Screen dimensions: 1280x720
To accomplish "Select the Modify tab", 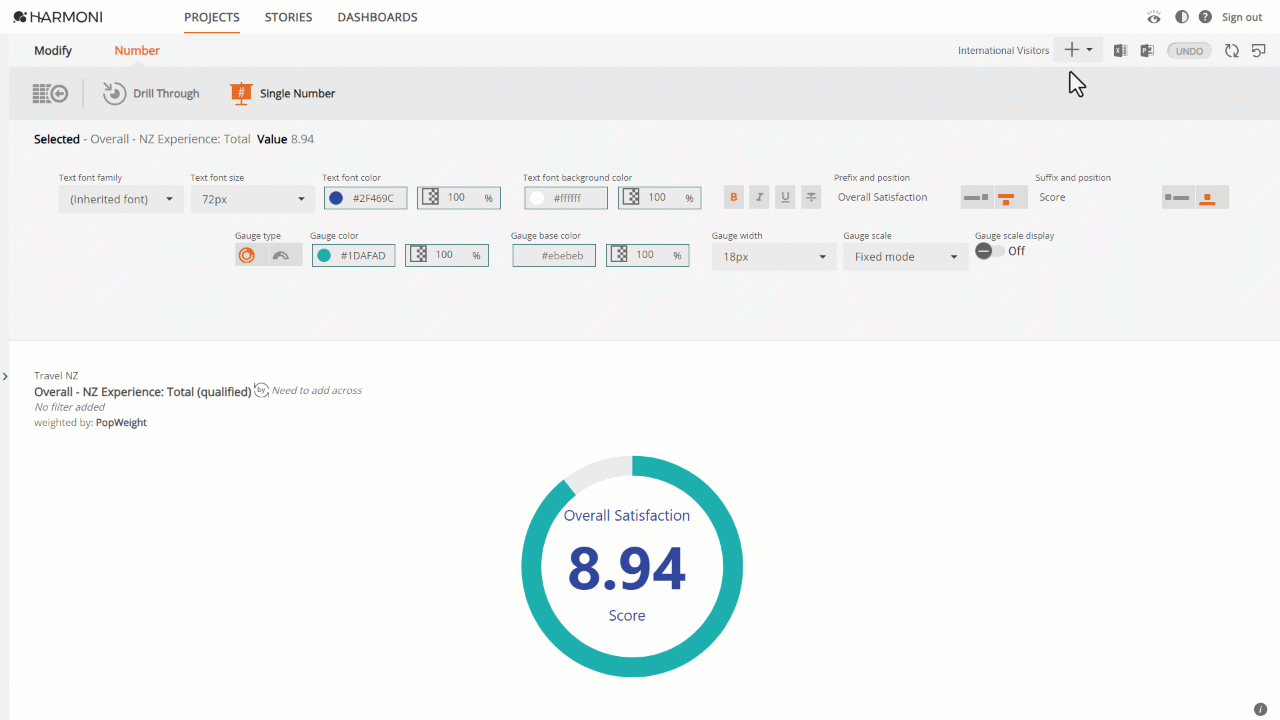I will click(x=53, y=50).
